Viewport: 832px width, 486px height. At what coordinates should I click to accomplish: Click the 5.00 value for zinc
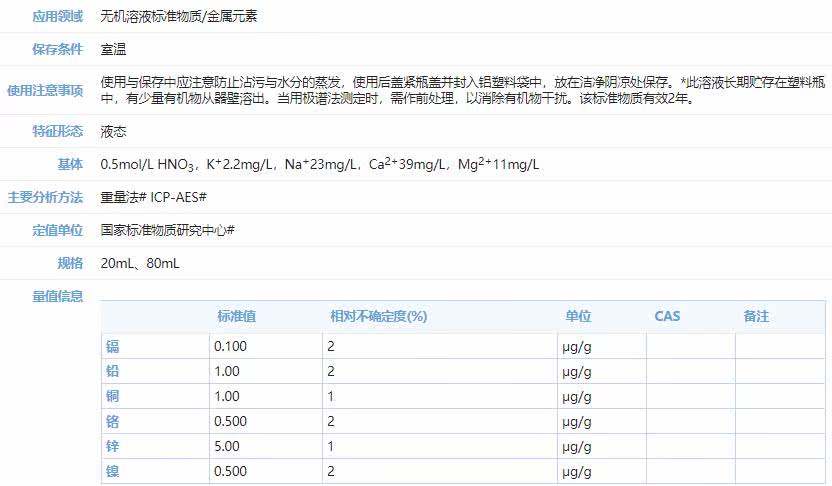click(227, 446)
